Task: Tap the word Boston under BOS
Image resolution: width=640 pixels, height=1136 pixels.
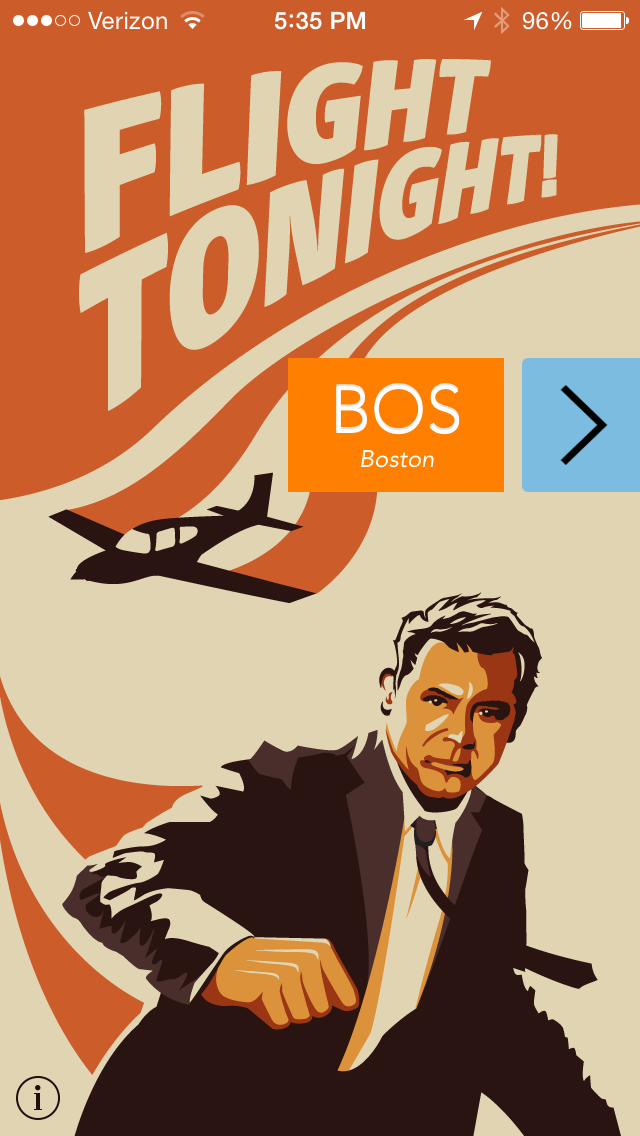Action: (397, 459)
